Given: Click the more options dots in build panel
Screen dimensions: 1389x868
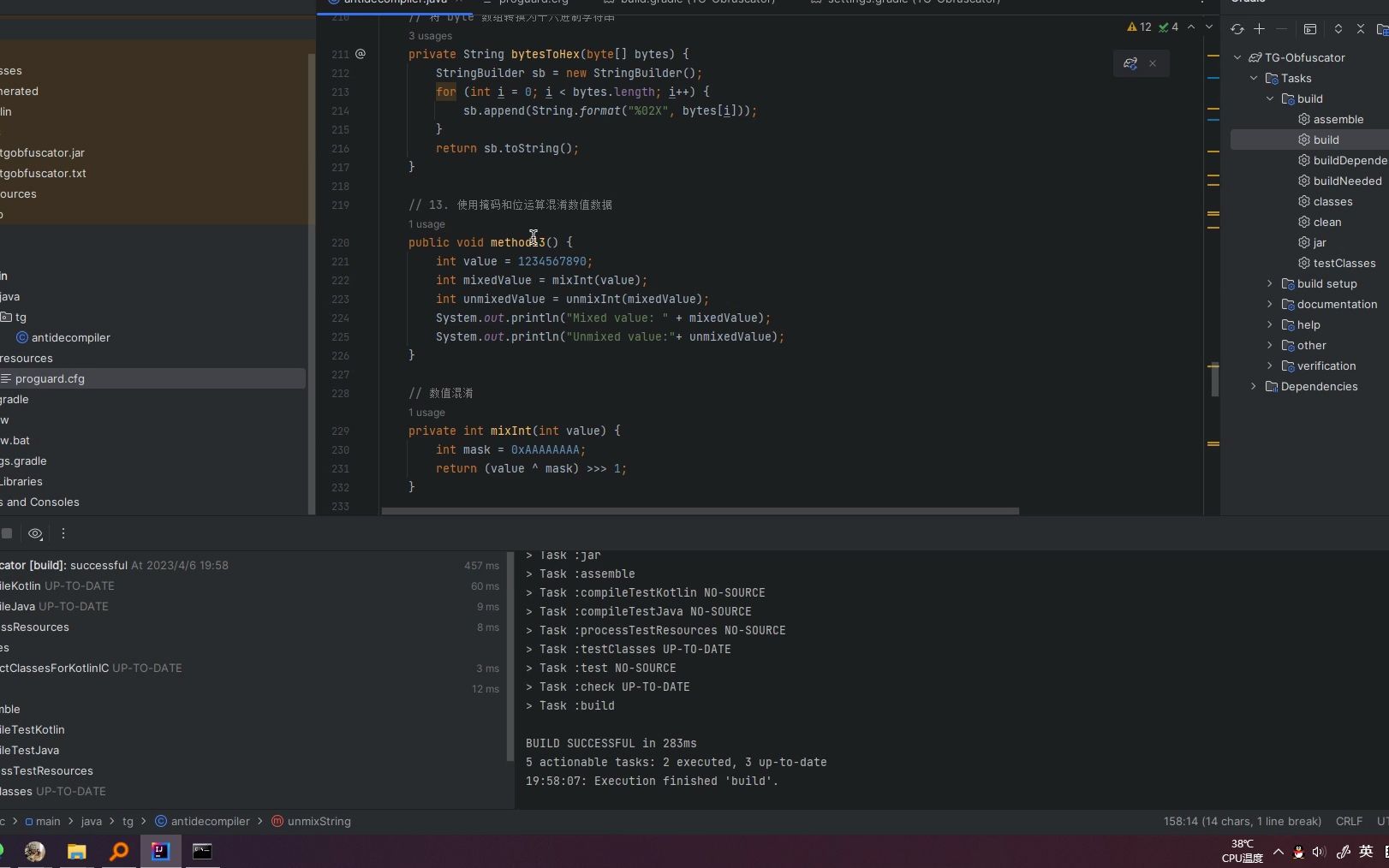Looking at the screenshot, I should point(63,533).
